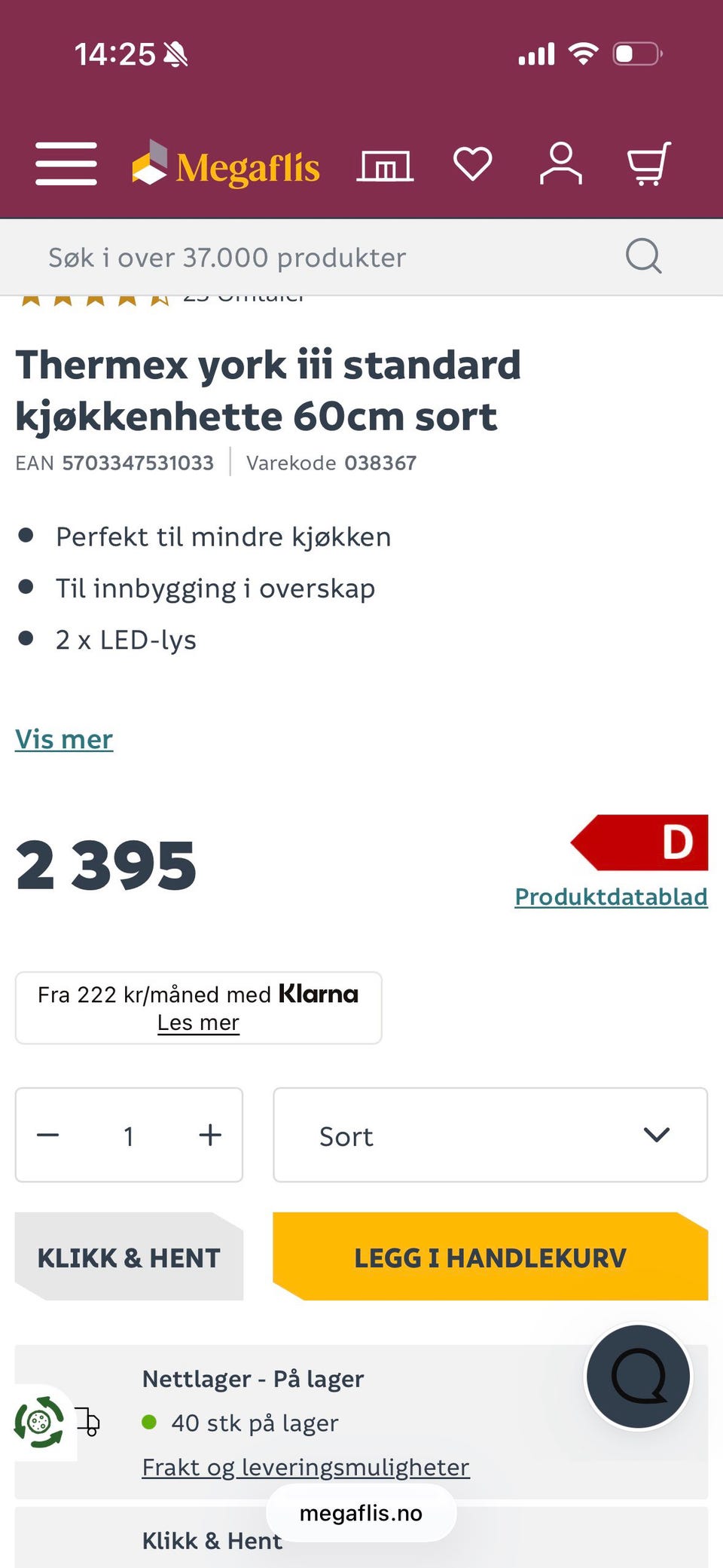Open favorites heart icon
Image resolution: width=723 pixels, height=1568 pixels.
pos(472,164)
